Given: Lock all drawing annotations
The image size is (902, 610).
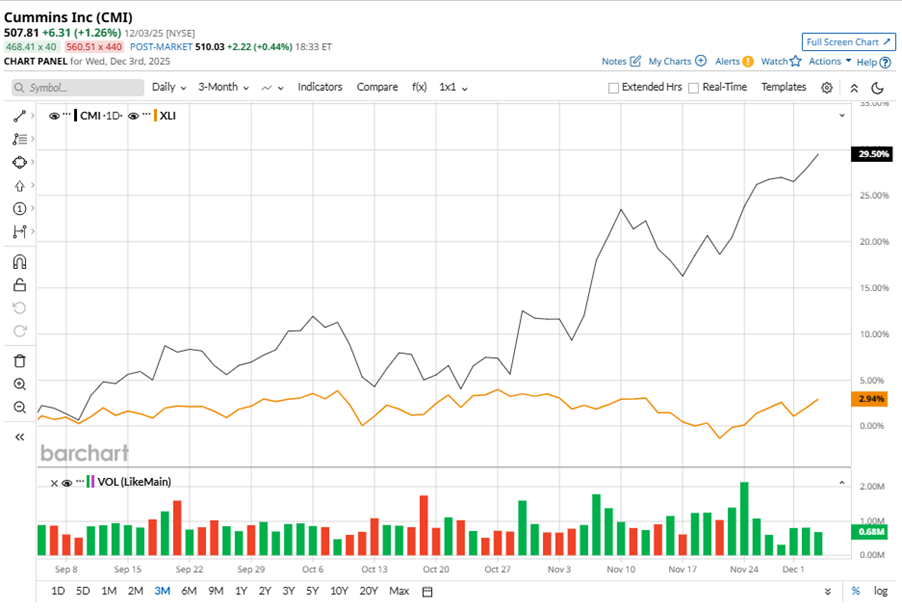Looking at the screenshot, I should 20,285.
